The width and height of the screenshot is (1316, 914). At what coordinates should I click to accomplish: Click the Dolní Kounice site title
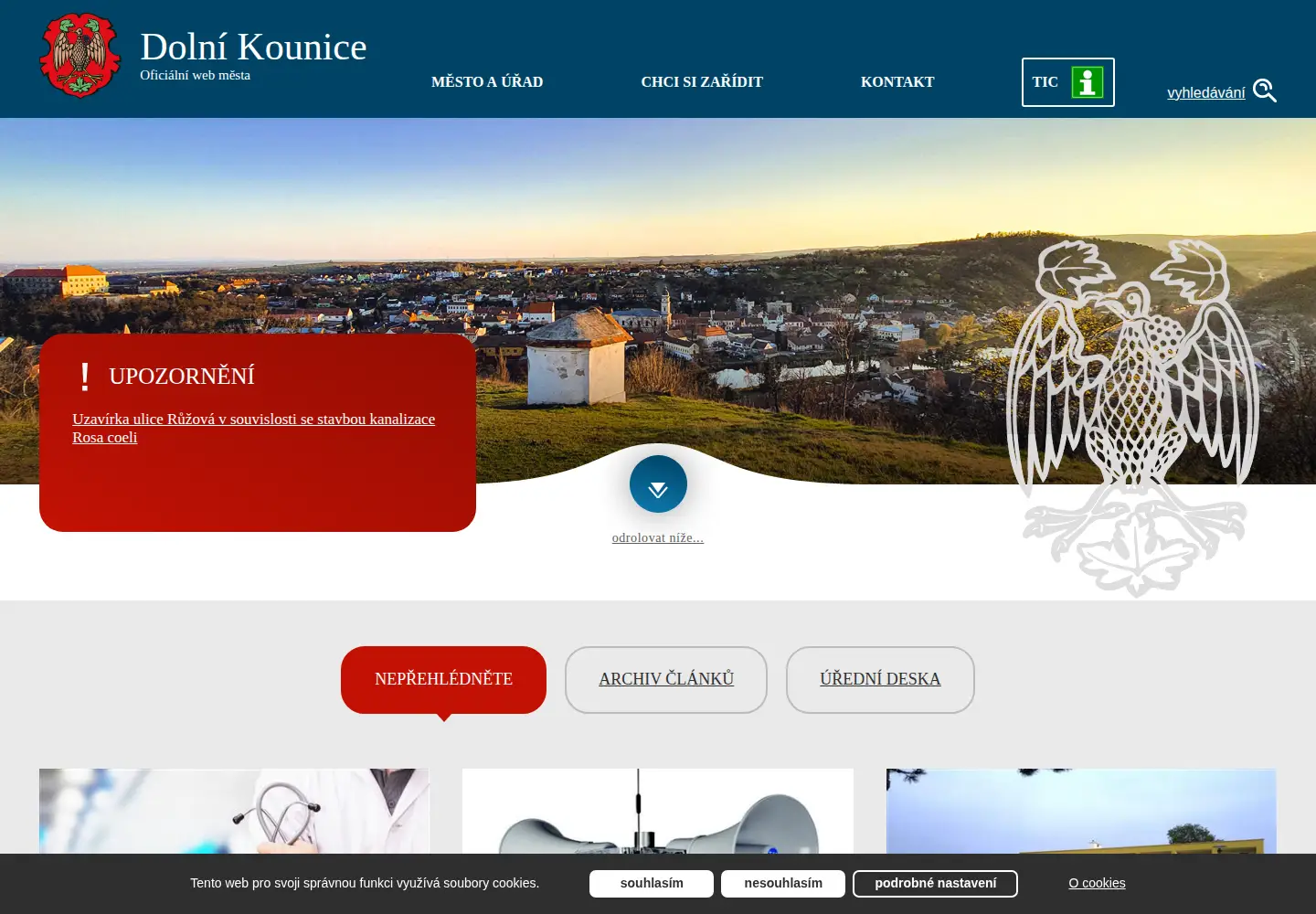(x=253, y=47)
